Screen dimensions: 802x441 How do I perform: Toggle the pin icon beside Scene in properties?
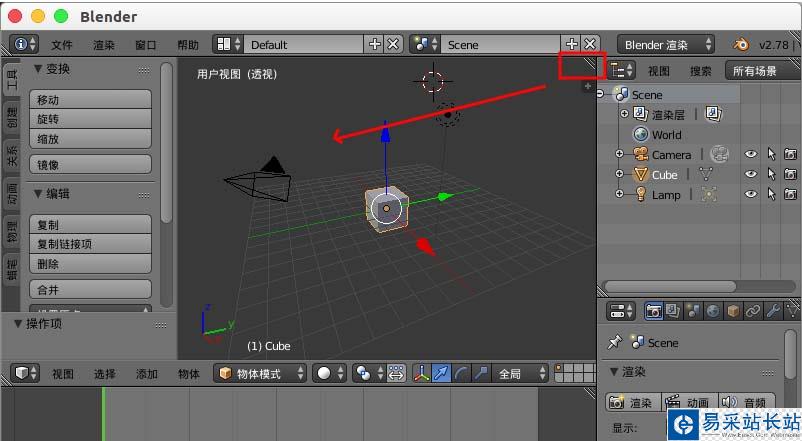[614, 342]
